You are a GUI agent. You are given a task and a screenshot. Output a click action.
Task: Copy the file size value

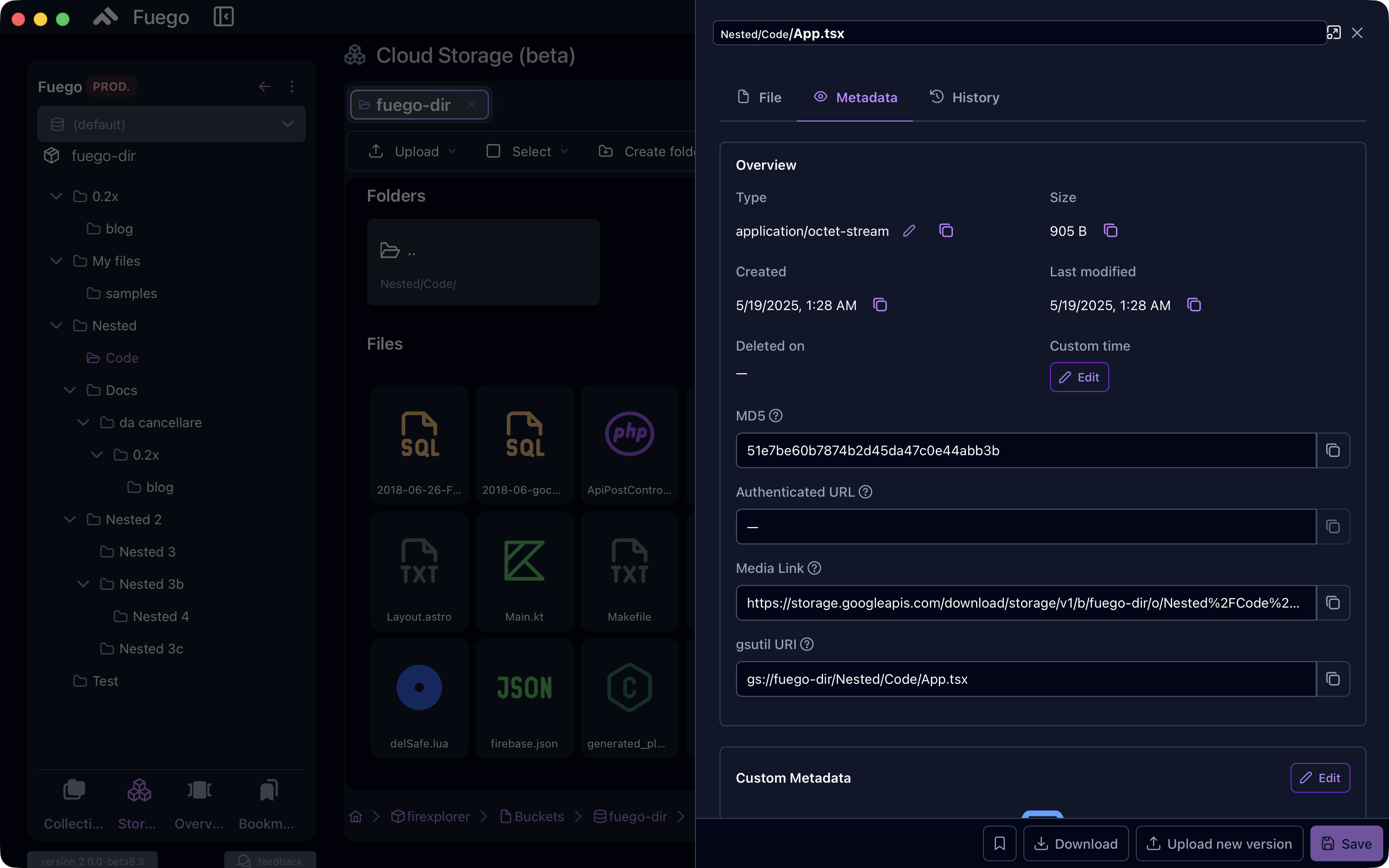(1111, 231)
